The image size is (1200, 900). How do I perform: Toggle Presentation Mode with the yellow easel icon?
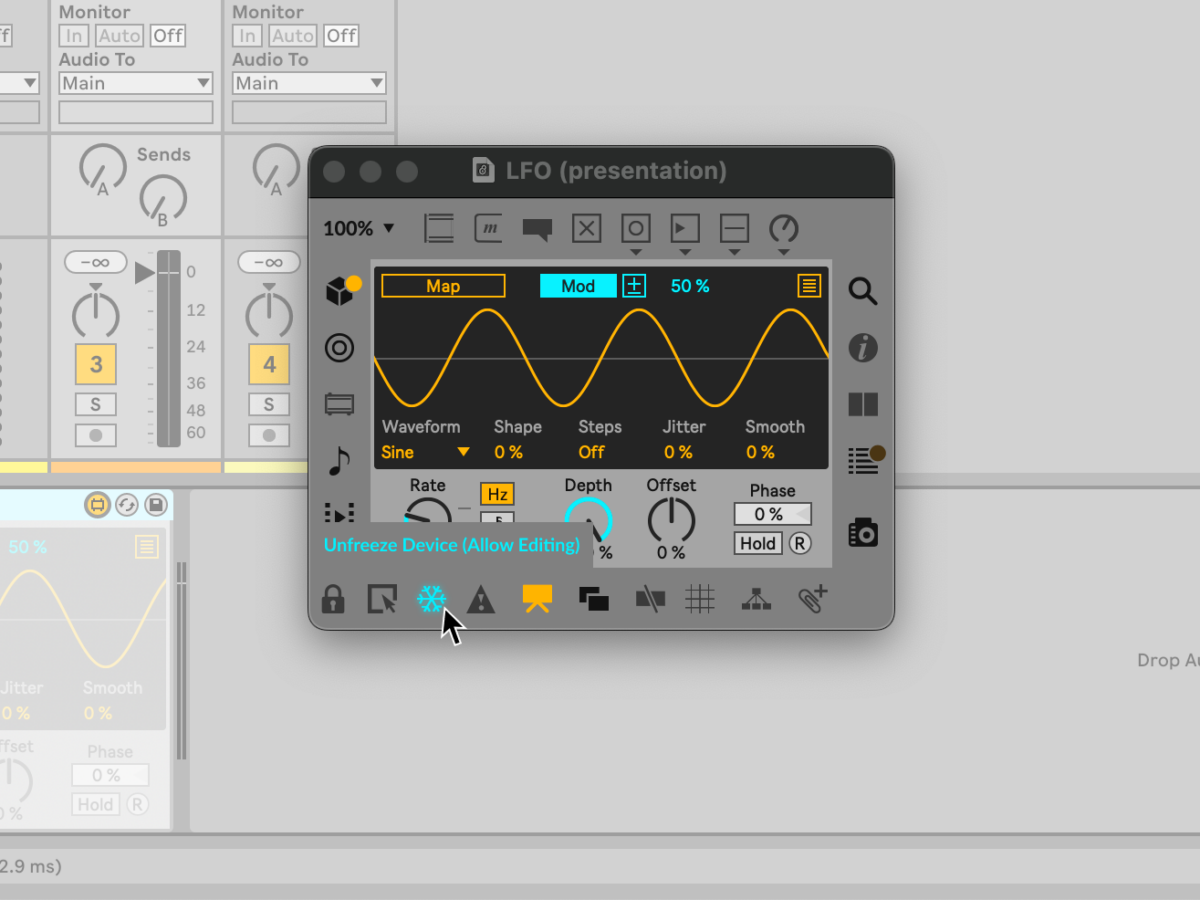537,598
